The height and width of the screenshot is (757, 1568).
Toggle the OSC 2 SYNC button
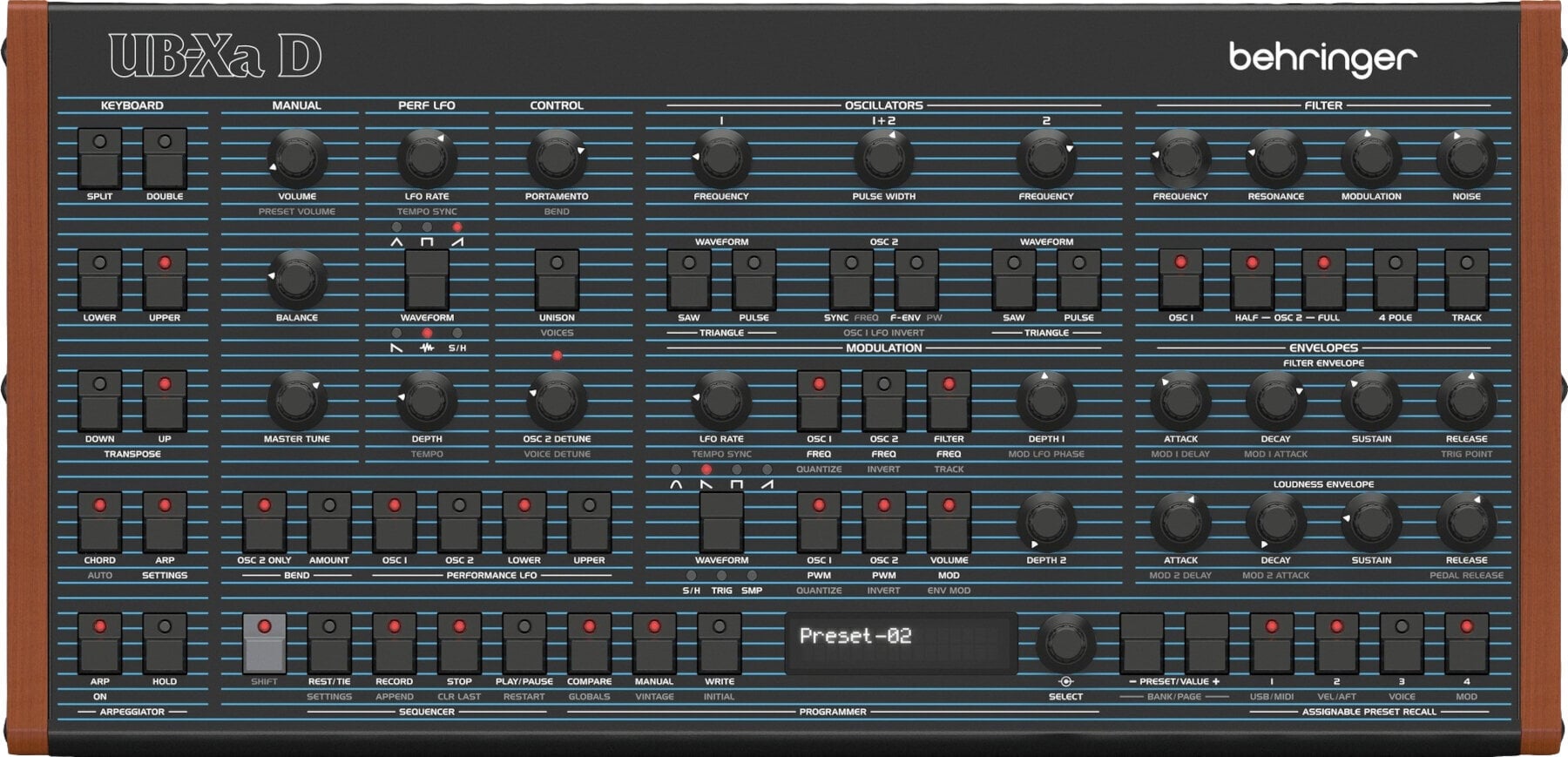tap(851, 280)
